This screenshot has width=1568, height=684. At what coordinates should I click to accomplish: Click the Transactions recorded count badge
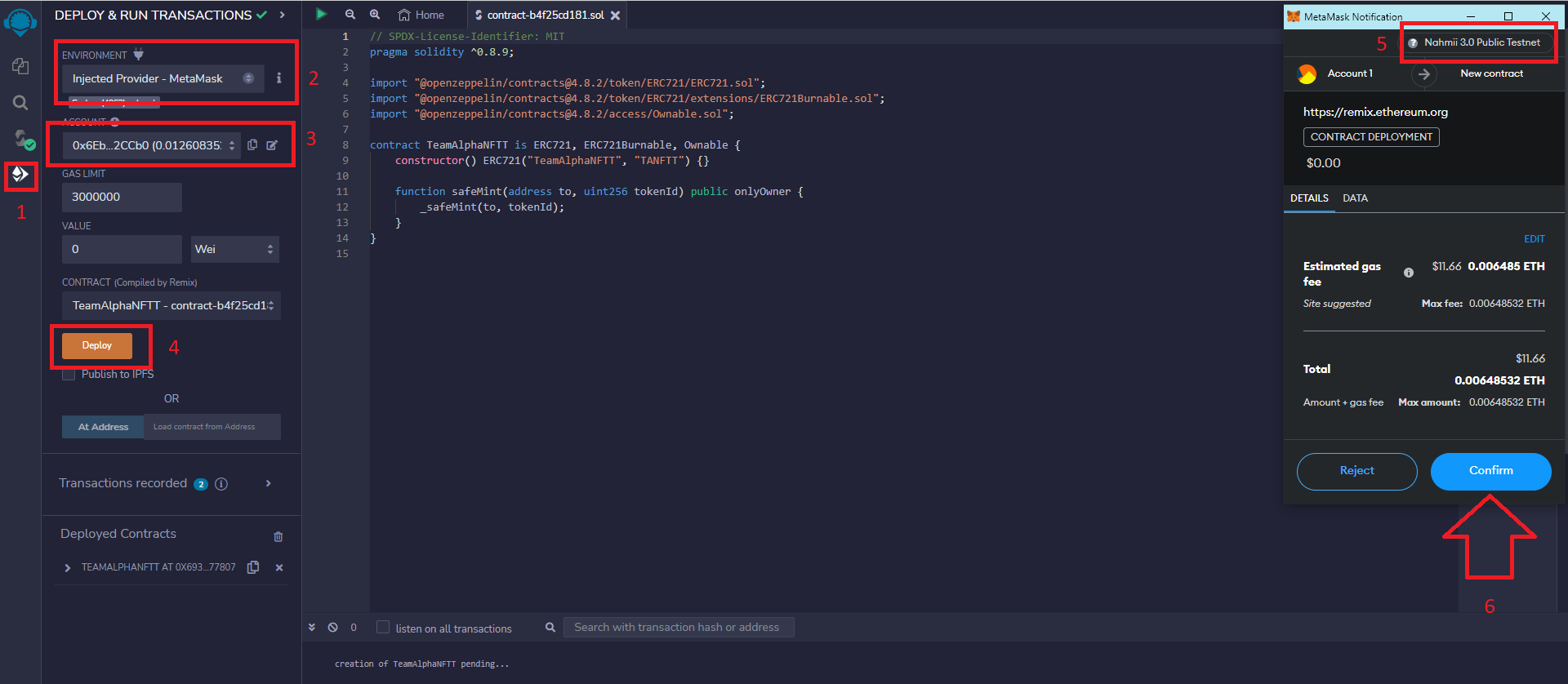pyautogui.click(x=201, y=484)
